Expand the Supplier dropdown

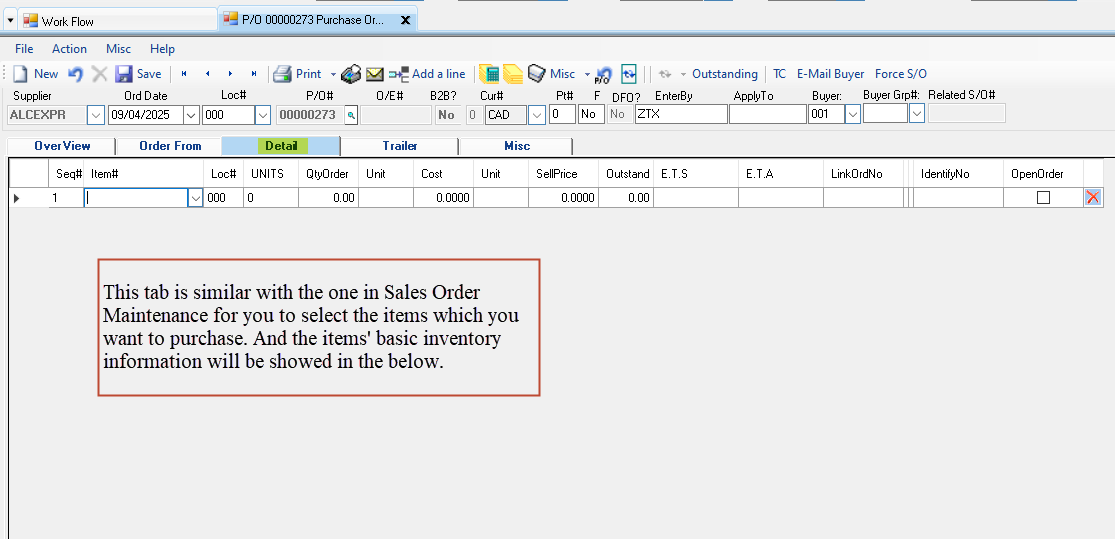pos(96,114)
